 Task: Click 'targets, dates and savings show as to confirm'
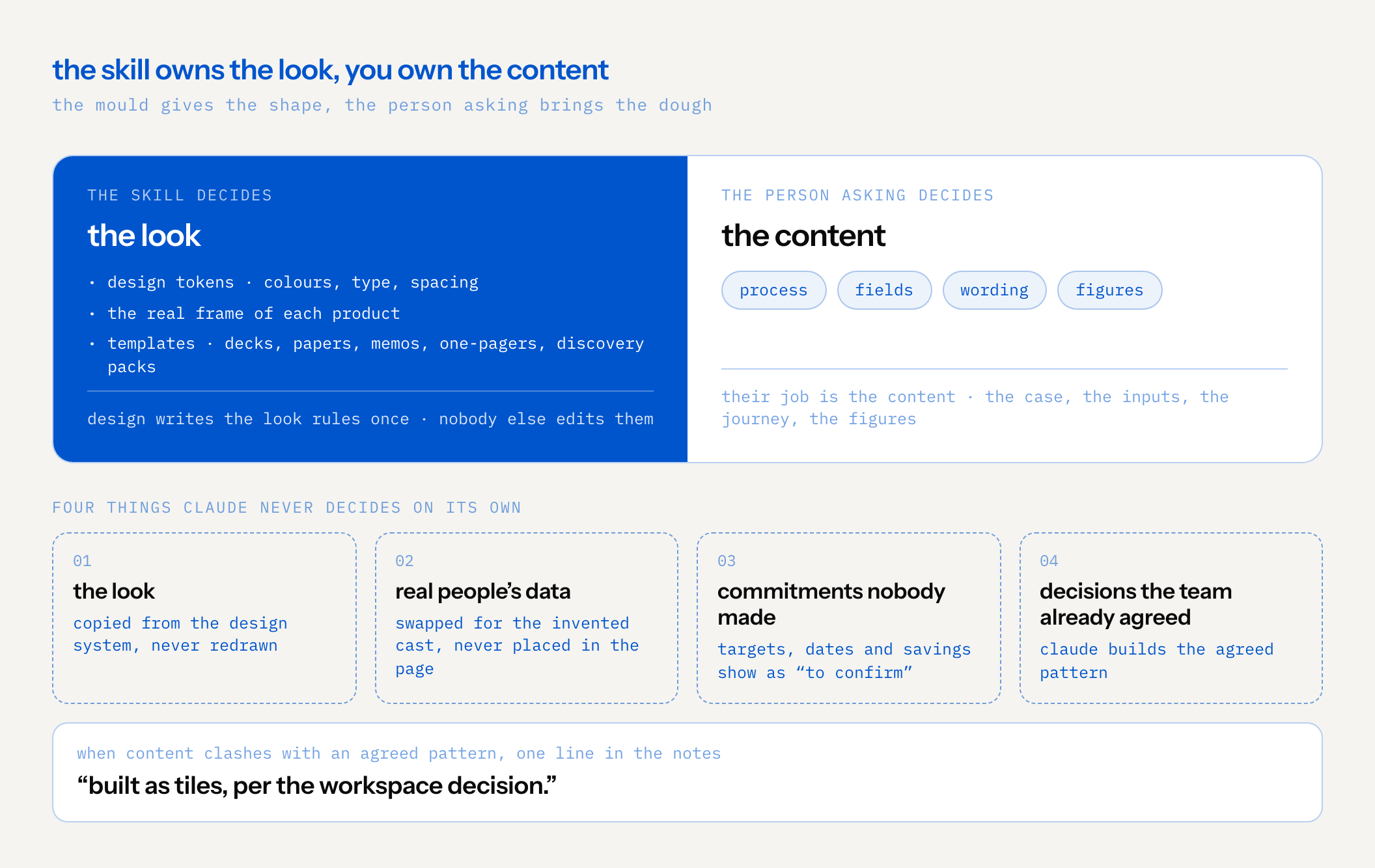coord(844,661)
